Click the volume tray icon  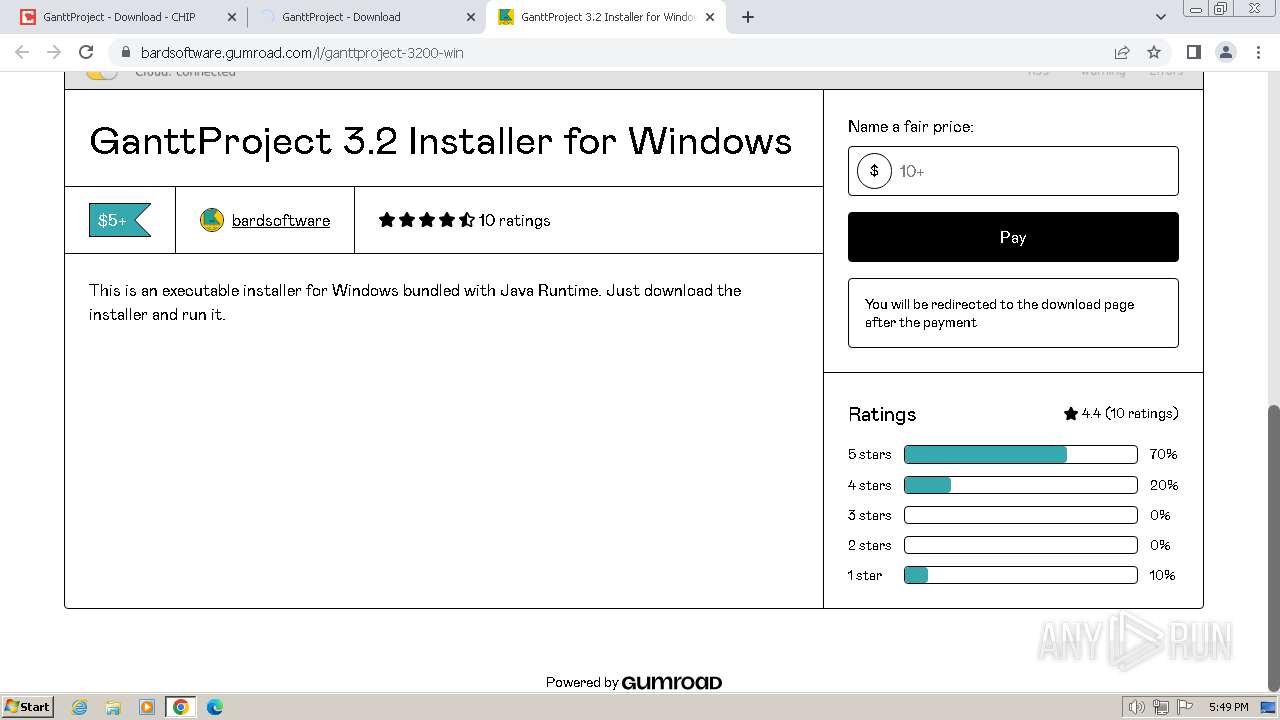coord(1137,707)
